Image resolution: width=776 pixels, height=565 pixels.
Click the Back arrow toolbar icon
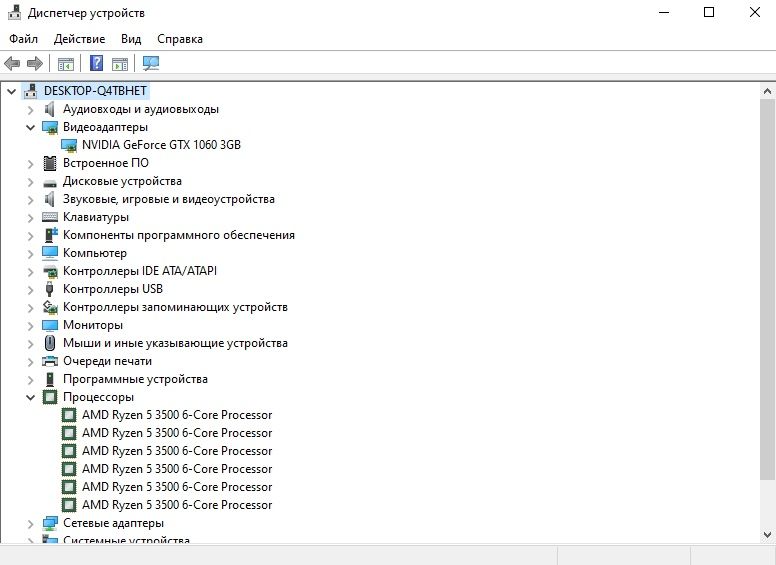[x=12, y=63]
